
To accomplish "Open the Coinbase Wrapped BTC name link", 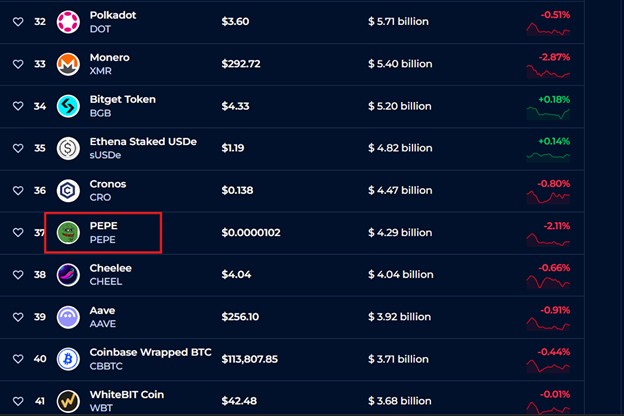I will pyautogui.click(x=150, y=352).
